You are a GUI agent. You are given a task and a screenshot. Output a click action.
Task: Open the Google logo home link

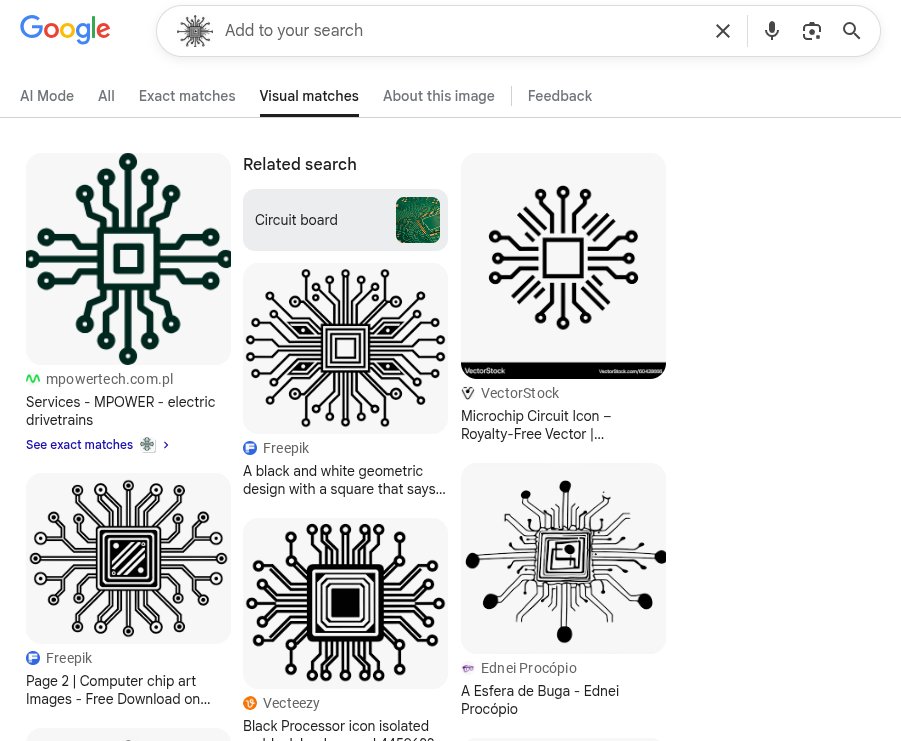[x=65, y=29]
